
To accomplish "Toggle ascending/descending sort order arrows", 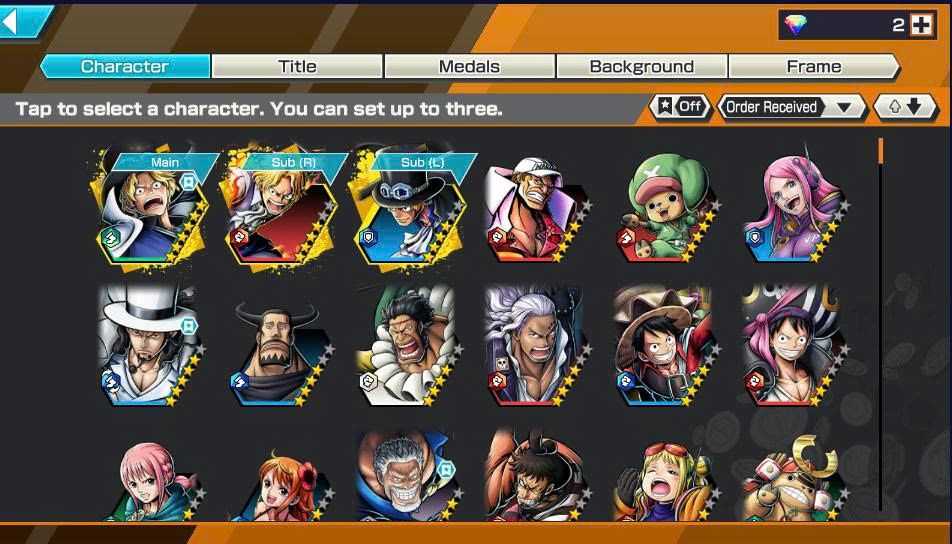I will [905, 107].
